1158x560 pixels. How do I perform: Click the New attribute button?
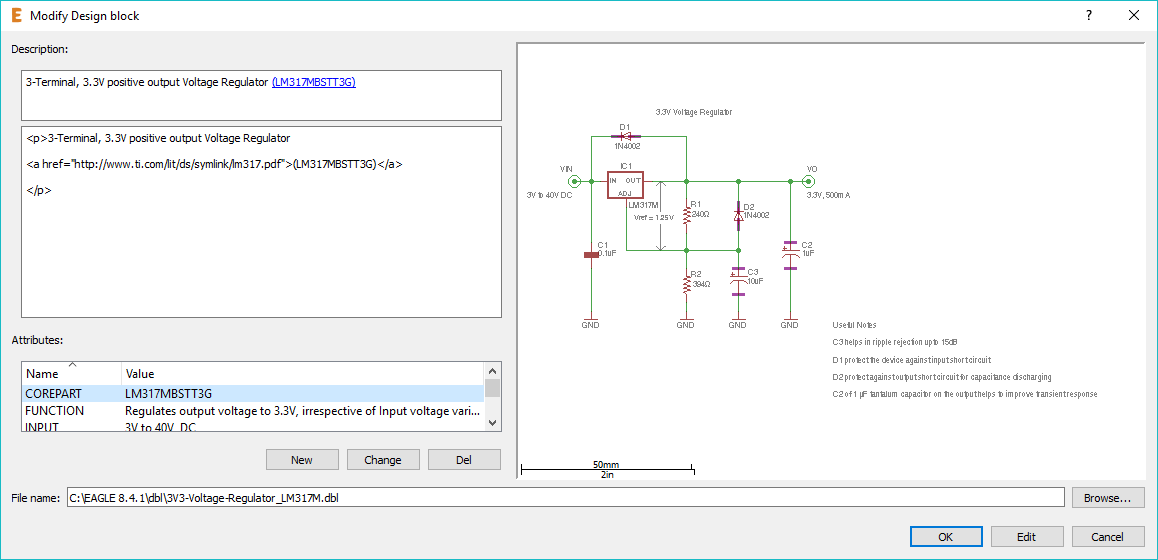pos(301,460)
